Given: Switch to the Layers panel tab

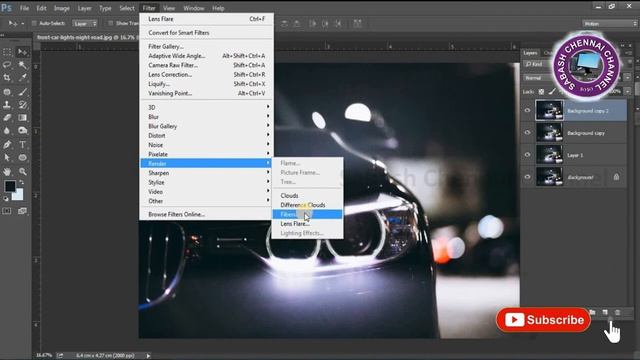Looking at the screenshot, I should point(530,53).
